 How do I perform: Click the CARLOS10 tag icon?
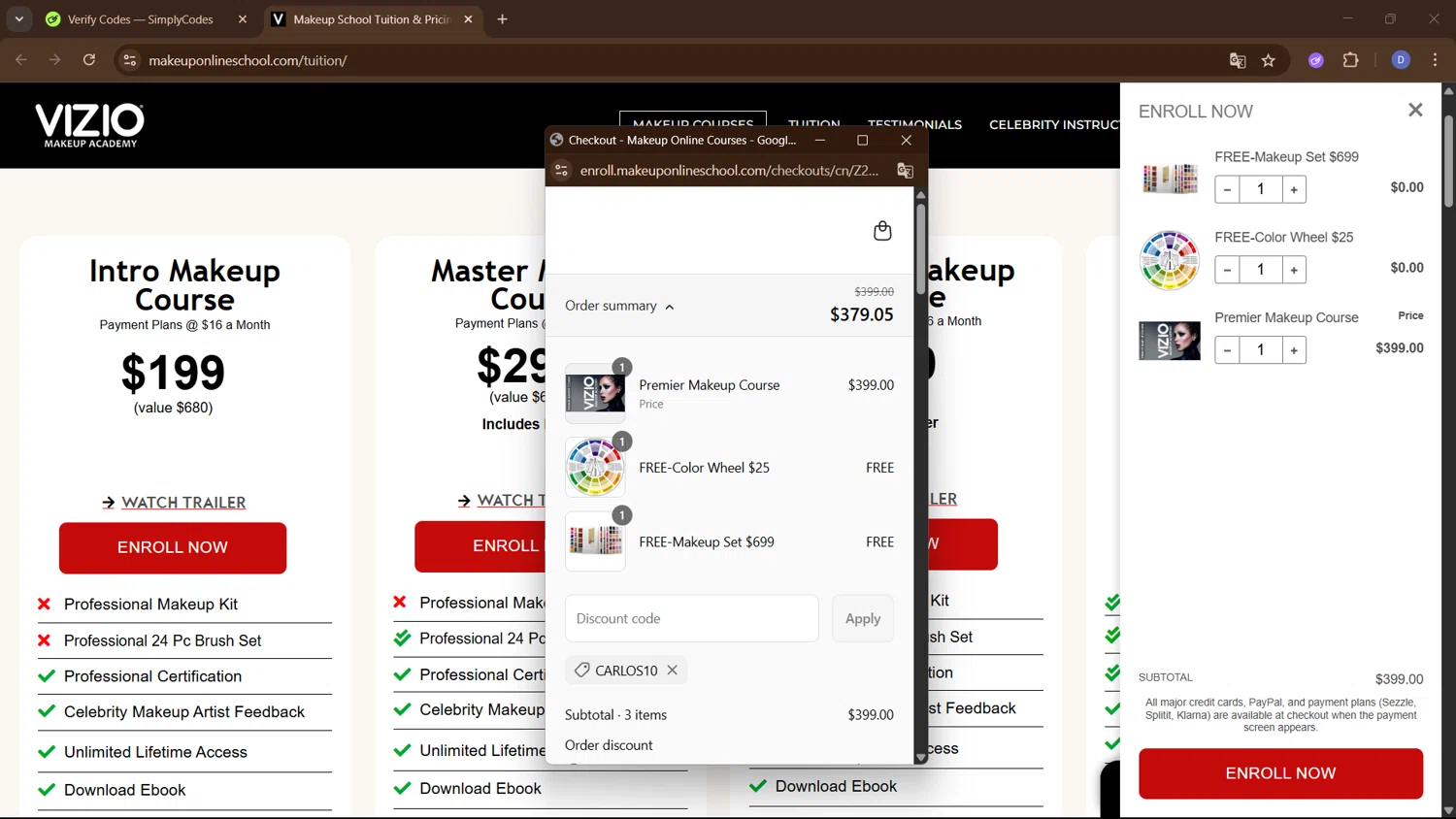point(582,671)
